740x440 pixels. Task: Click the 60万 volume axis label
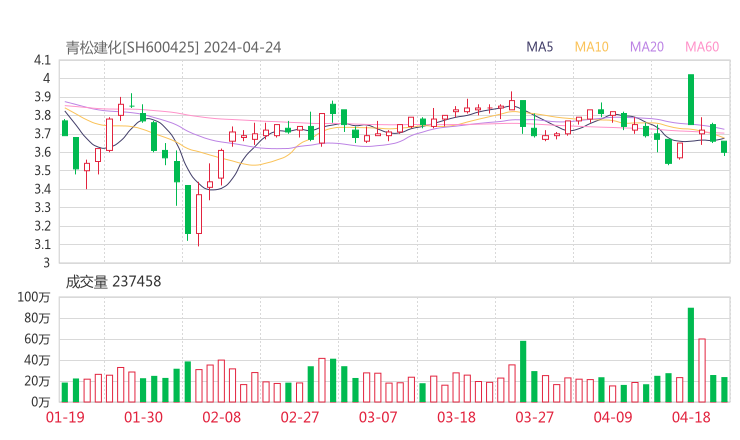click(37, 339)
